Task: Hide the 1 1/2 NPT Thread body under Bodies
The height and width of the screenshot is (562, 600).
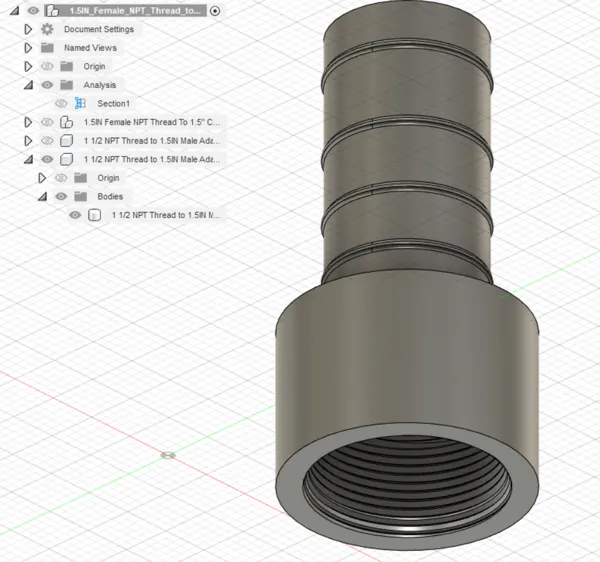Action: pos(75,215)
